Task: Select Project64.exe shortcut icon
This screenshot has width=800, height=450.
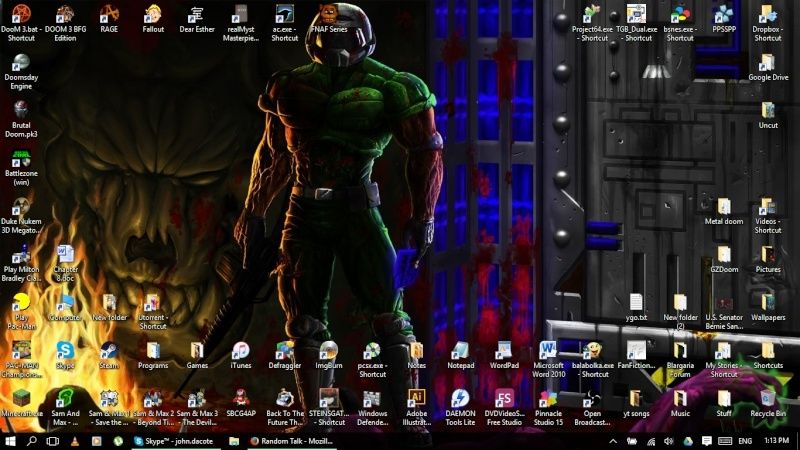Action: point(592,14)
